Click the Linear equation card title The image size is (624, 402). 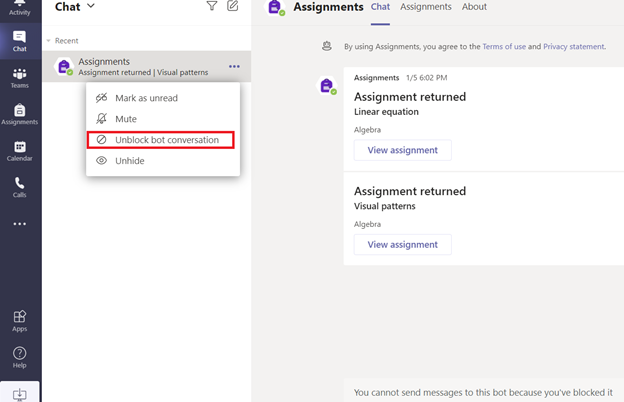[x=386, y=112]
